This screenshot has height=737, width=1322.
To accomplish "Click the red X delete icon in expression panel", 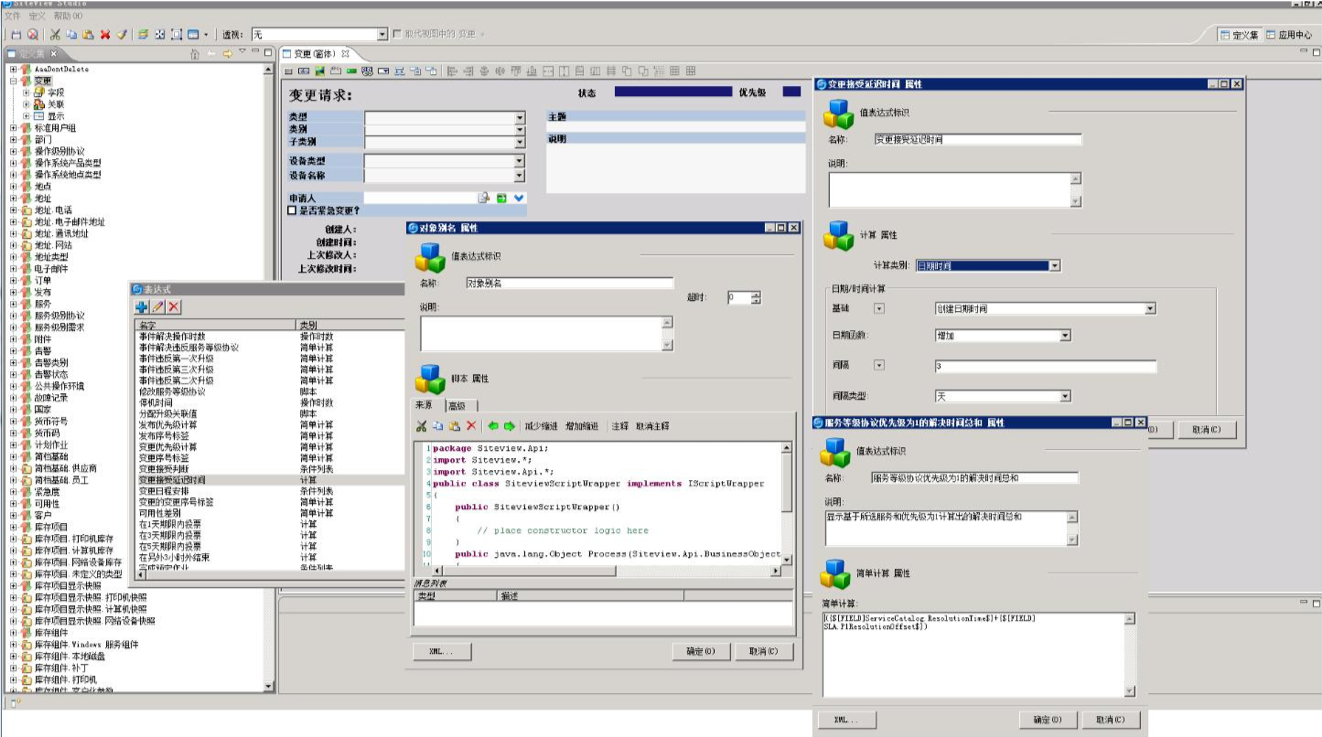I will coord(174,306).
